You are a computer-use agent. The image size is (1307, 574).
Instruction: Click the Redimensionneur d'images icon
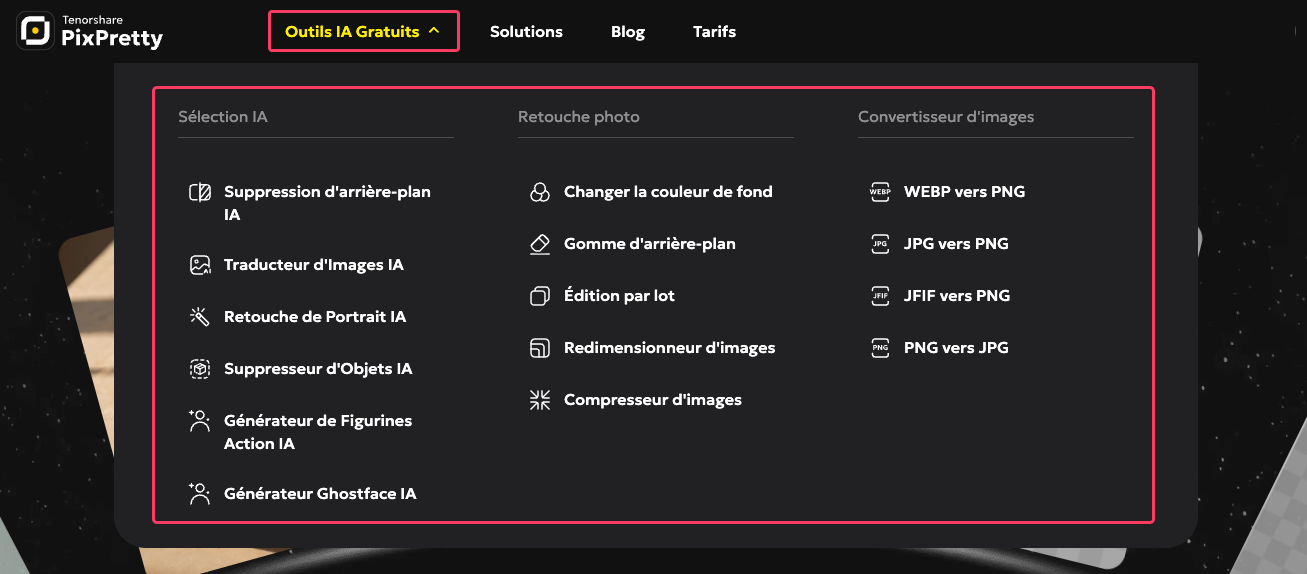click(x=540, y=348)
